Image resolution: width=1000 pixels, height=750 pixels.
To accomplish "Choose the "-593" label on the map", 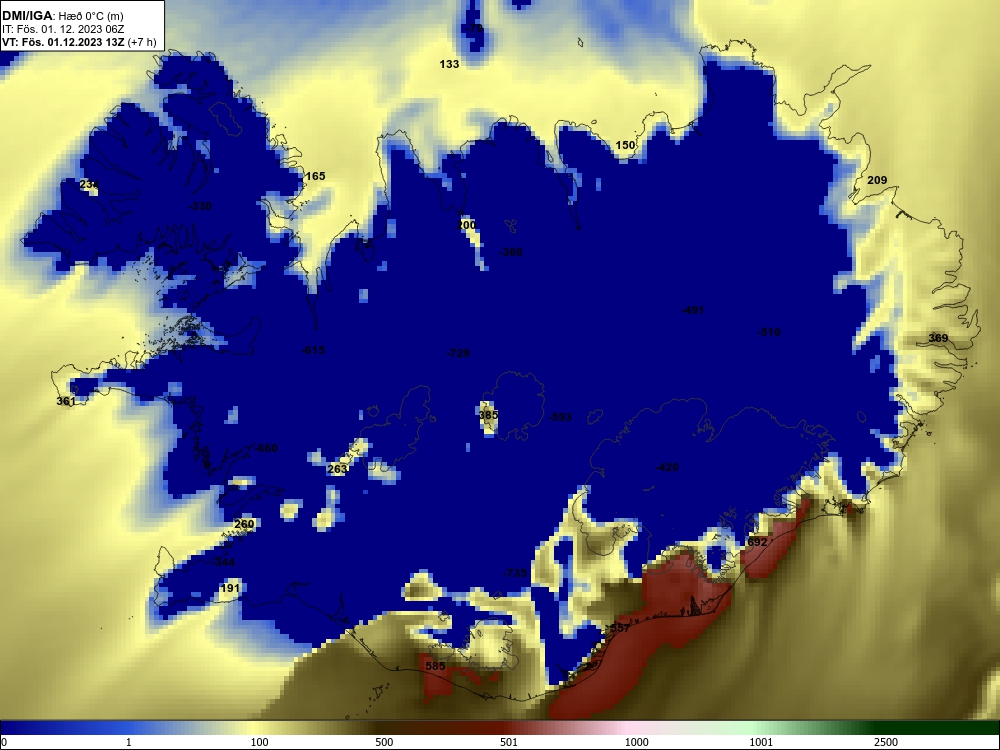I will pos(560,417).
